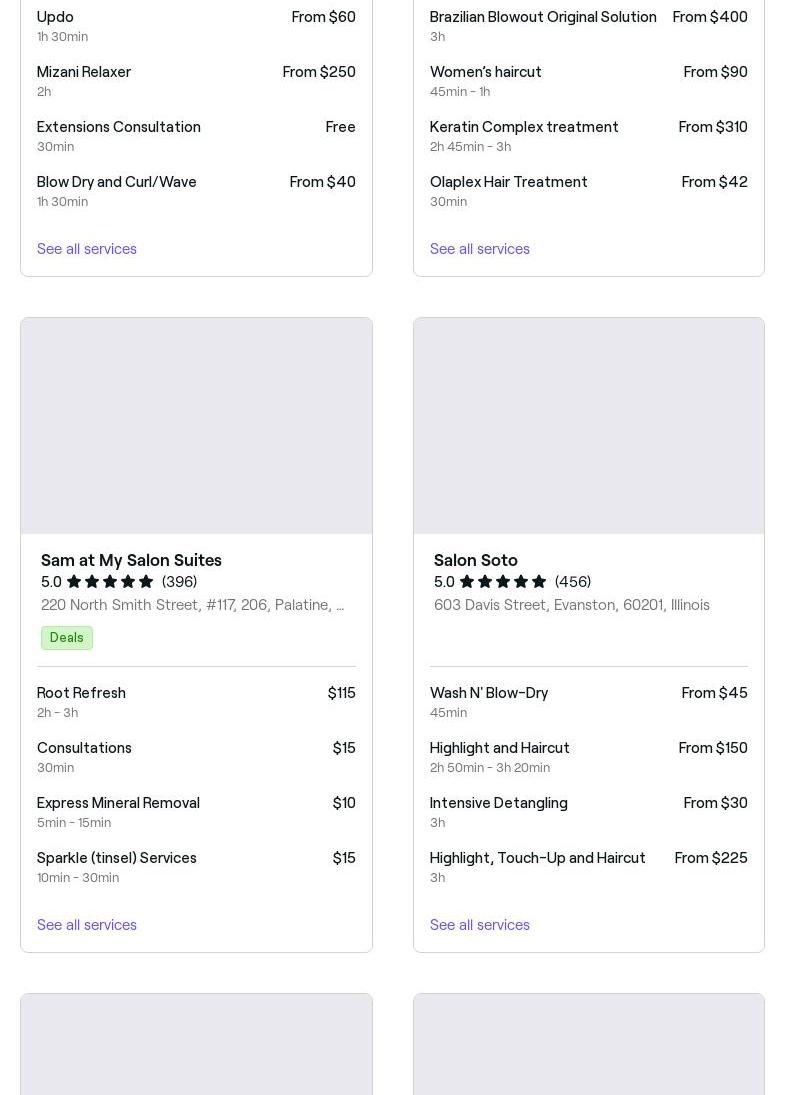Open the Sam at My Salon Suites photo

tap(196, 426)
